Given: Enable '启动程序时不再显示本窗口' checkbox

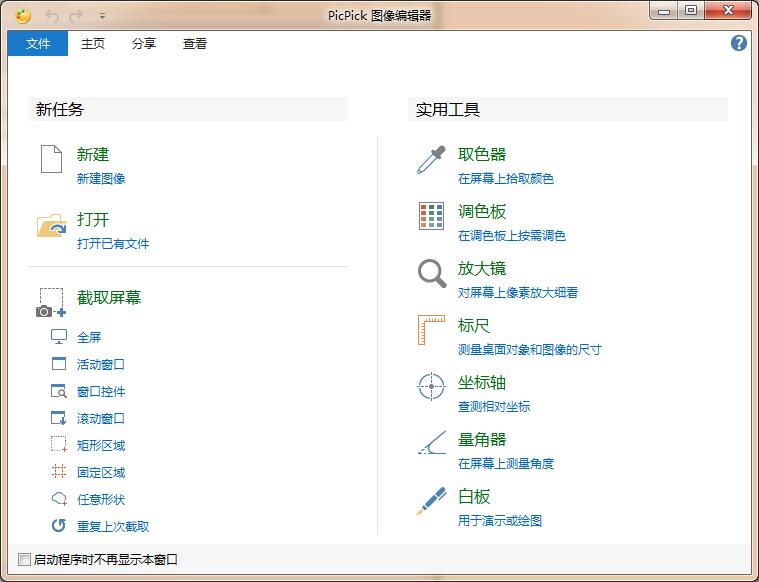Looking at the screenshot, I should click(24, 560).
